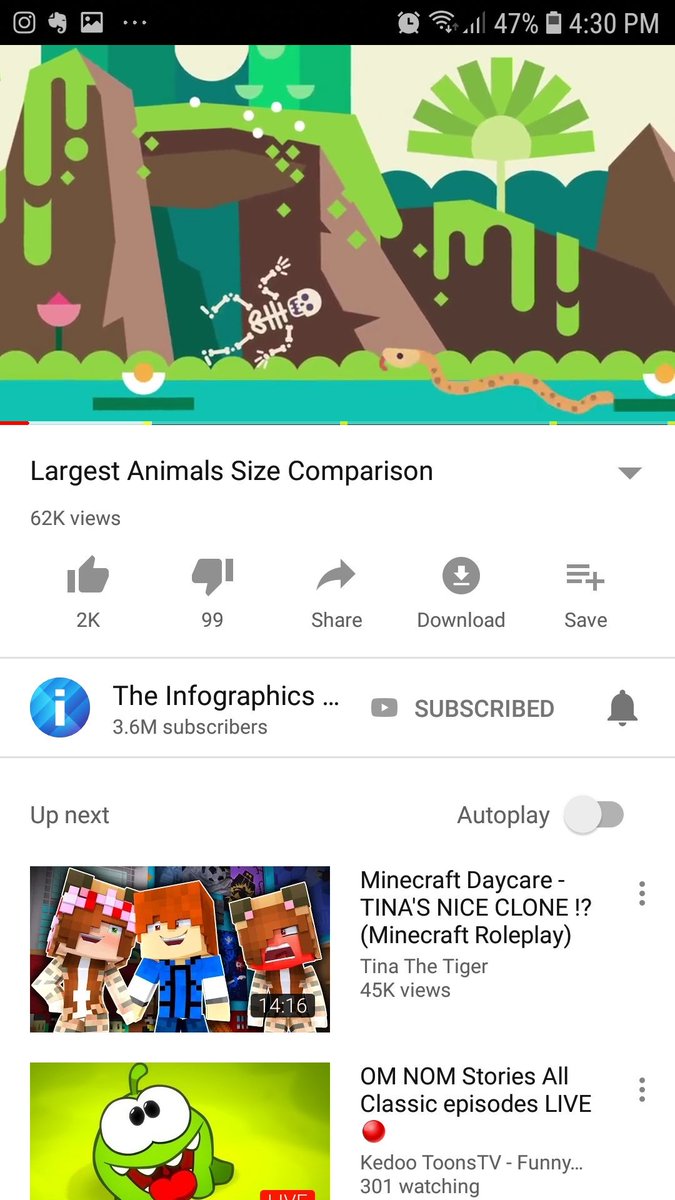675x1200 pixels.
Task: Tap the Instagram notification in status bar
Action: pyautogui.click(x=24, y=22)
